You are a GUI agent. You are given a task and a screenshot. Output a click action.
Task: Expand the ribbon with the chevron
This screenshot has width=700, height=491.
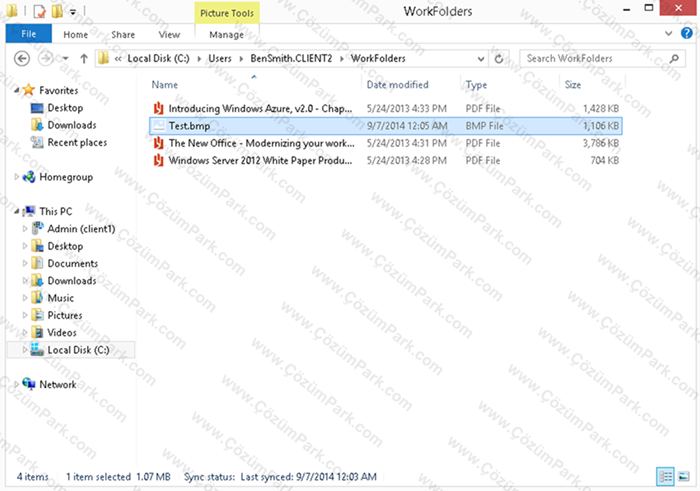pos(668,33)
